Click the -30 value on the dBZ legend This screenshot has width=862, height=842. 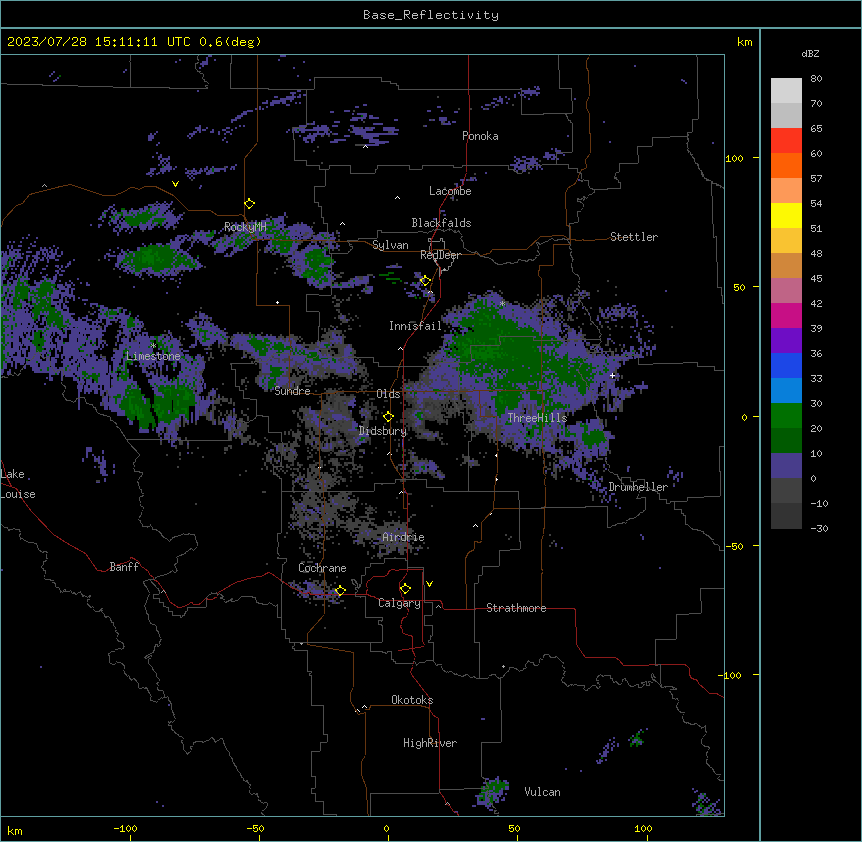(x=819, y=529)
